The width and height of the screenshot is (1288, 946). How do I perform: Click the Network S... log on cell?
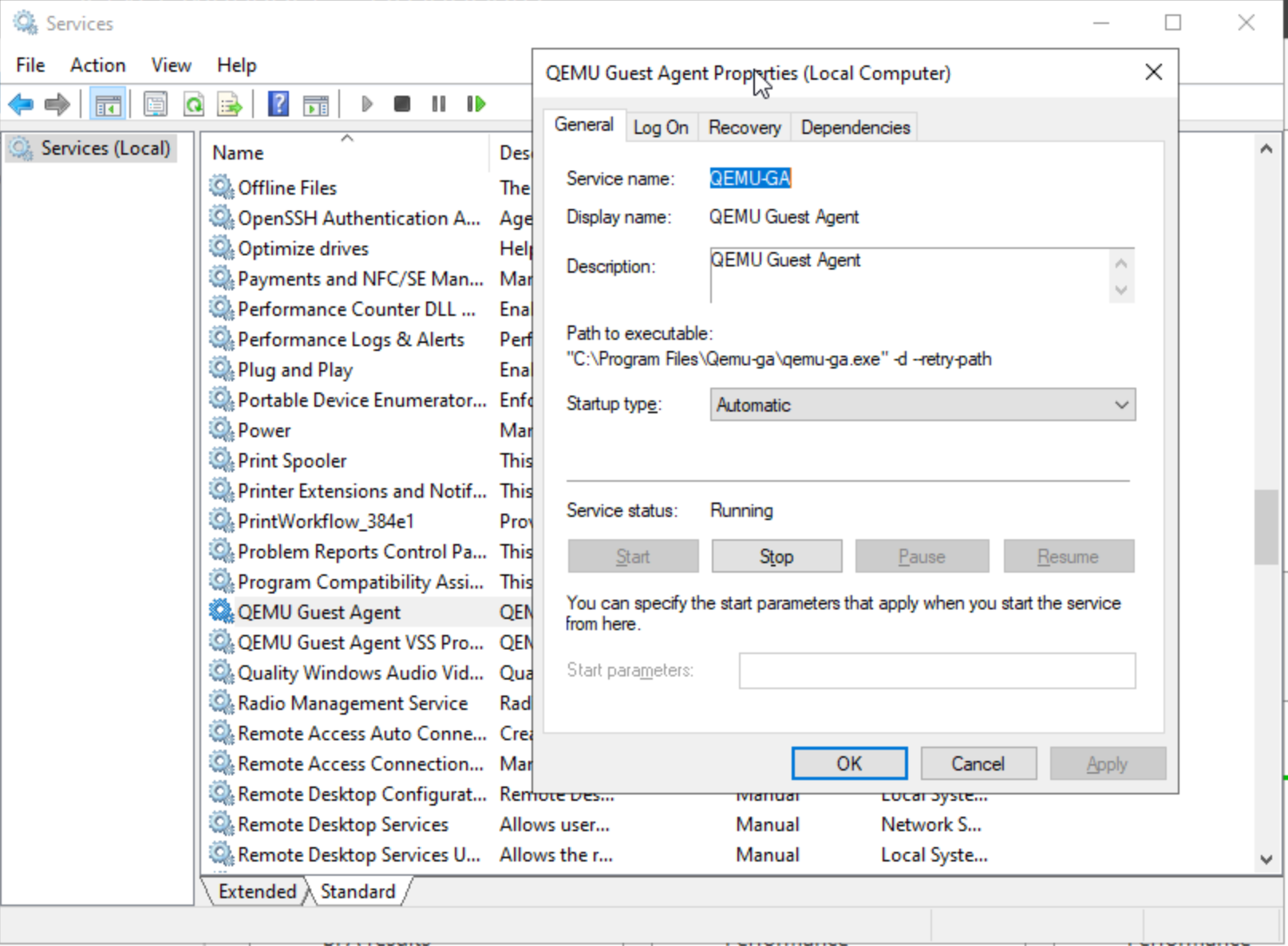click(931, 824)
